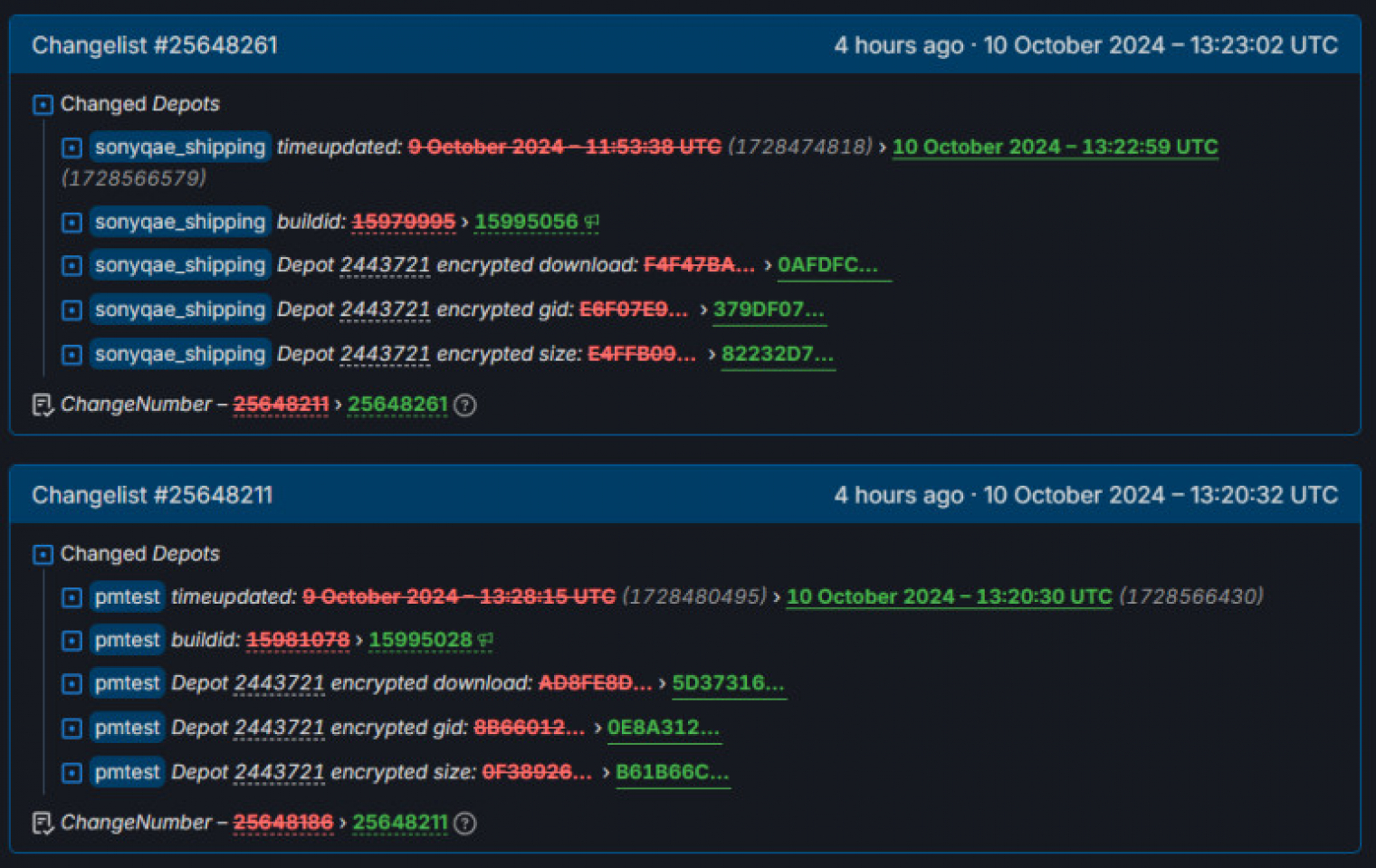Click sonyqae_shipping tag on encrypted size row
The width and height of the screenshot is (1376, 868).
(x=180, y=354)
